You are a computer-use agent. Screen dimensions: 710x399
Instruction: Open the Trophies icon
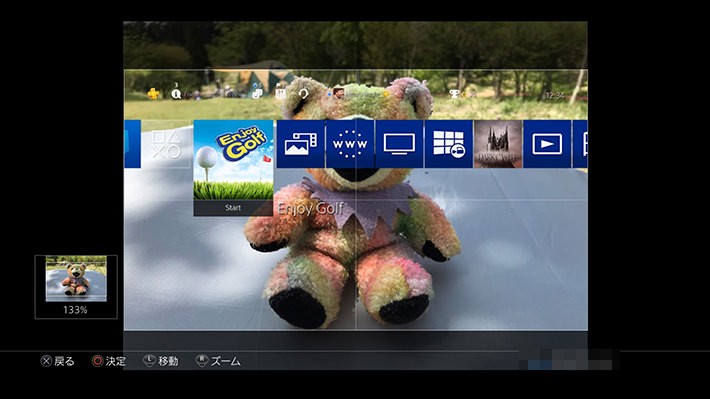point(454,94)
